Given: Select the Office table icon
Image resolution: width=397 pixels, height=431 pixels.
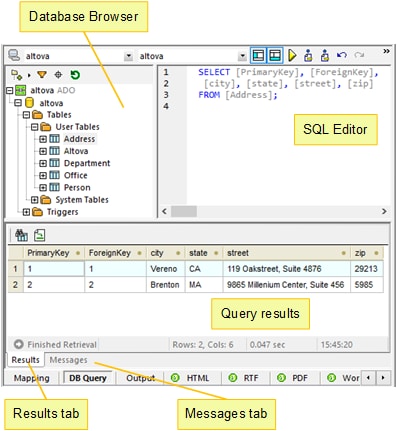Looking at the screenshot, I should coord(54,175).
